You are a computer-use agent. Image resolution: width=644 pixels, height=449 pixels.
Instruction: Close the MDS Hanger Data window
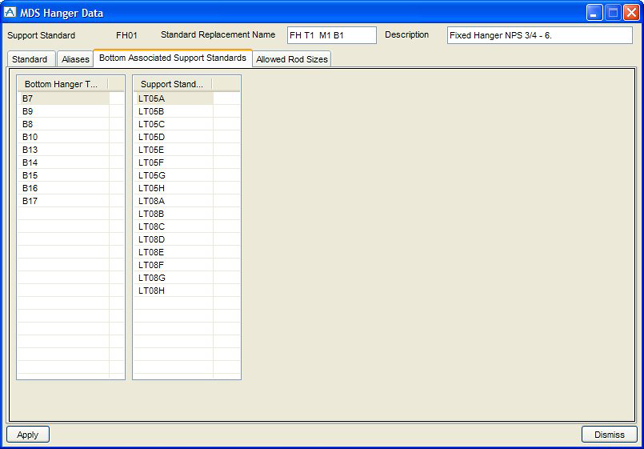tap(631, 13)
